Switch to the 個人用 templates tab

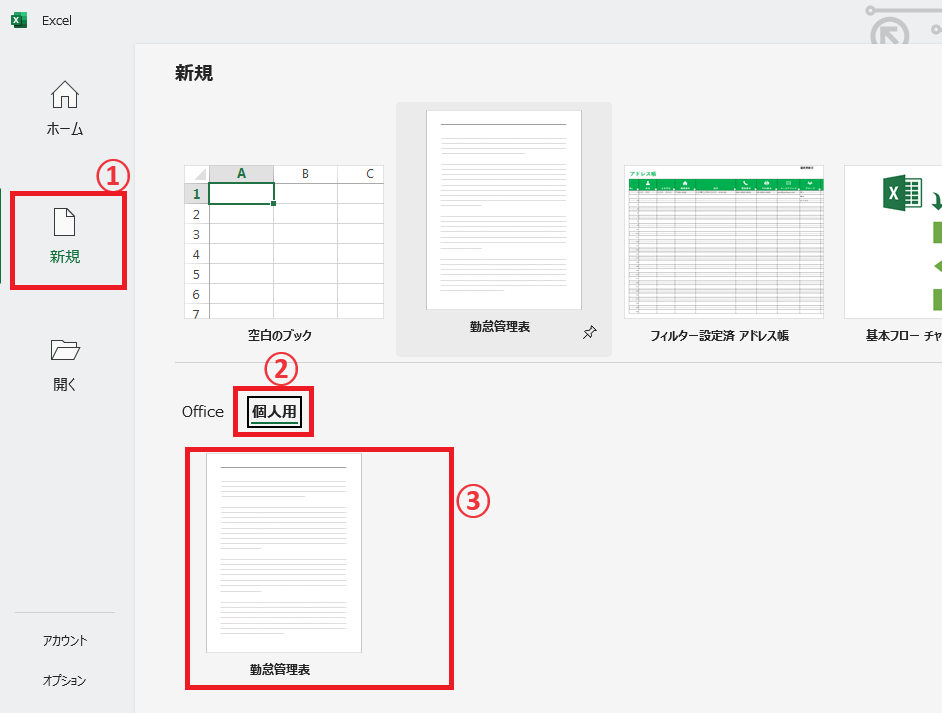pos(274,411)
